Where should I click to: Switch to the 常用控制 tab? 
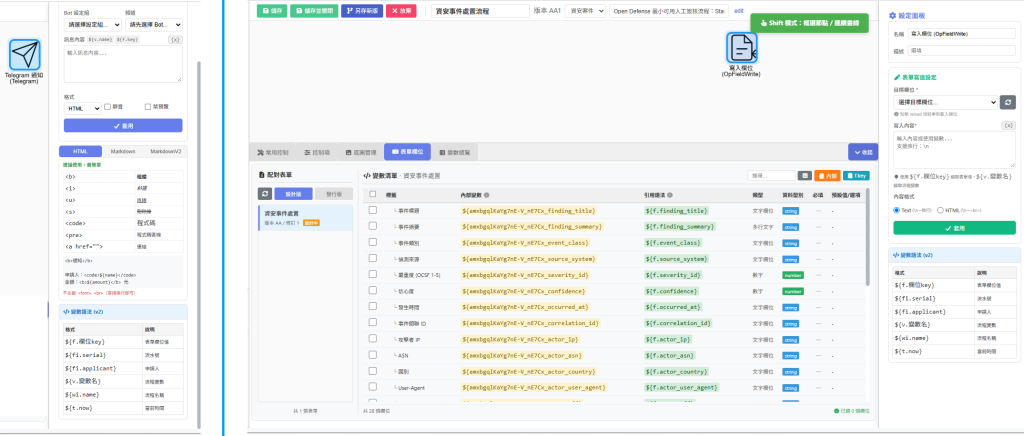(x=273, y=151)
